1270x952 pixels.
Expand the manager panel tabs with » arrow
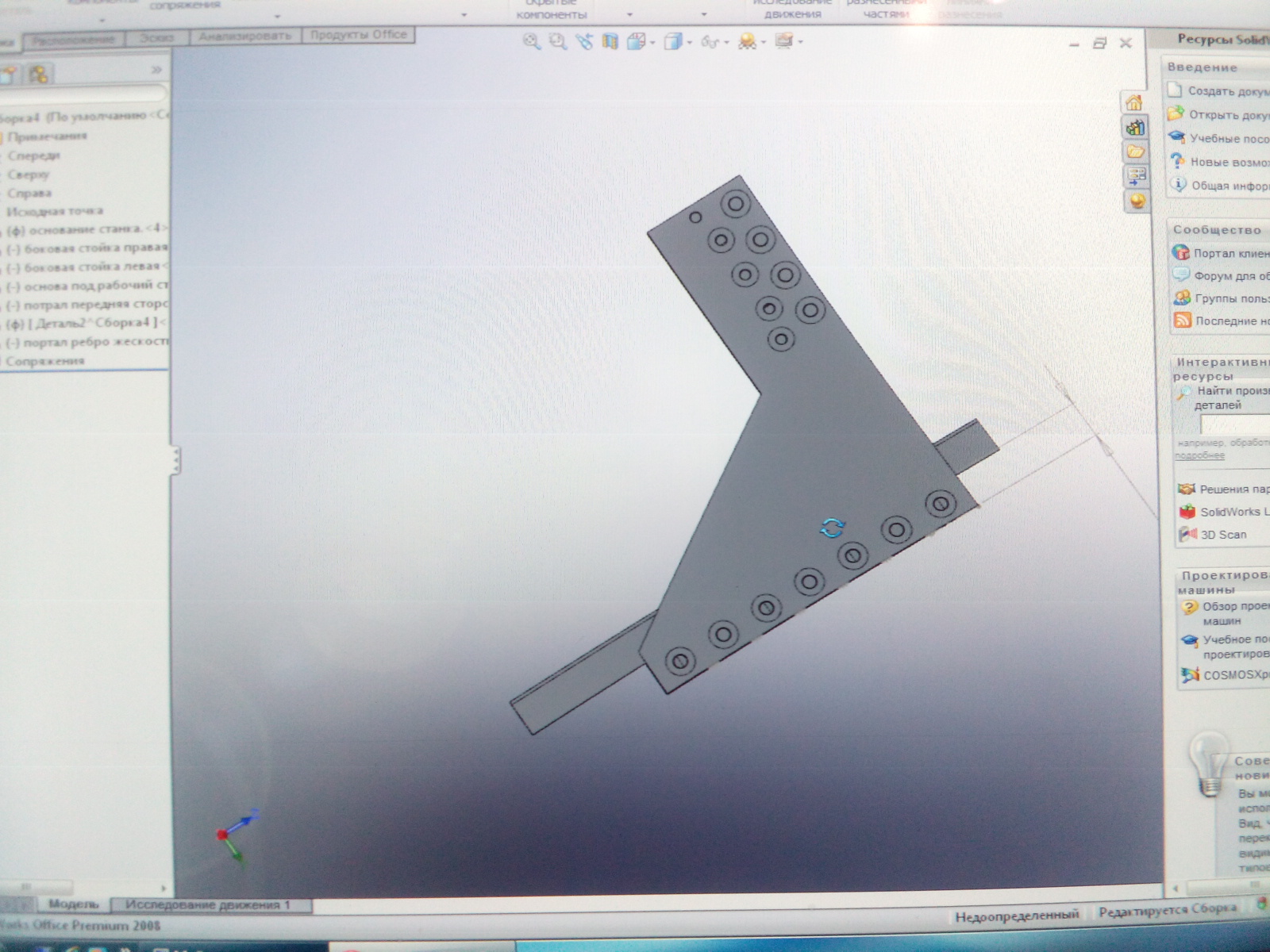pos(156,70)
